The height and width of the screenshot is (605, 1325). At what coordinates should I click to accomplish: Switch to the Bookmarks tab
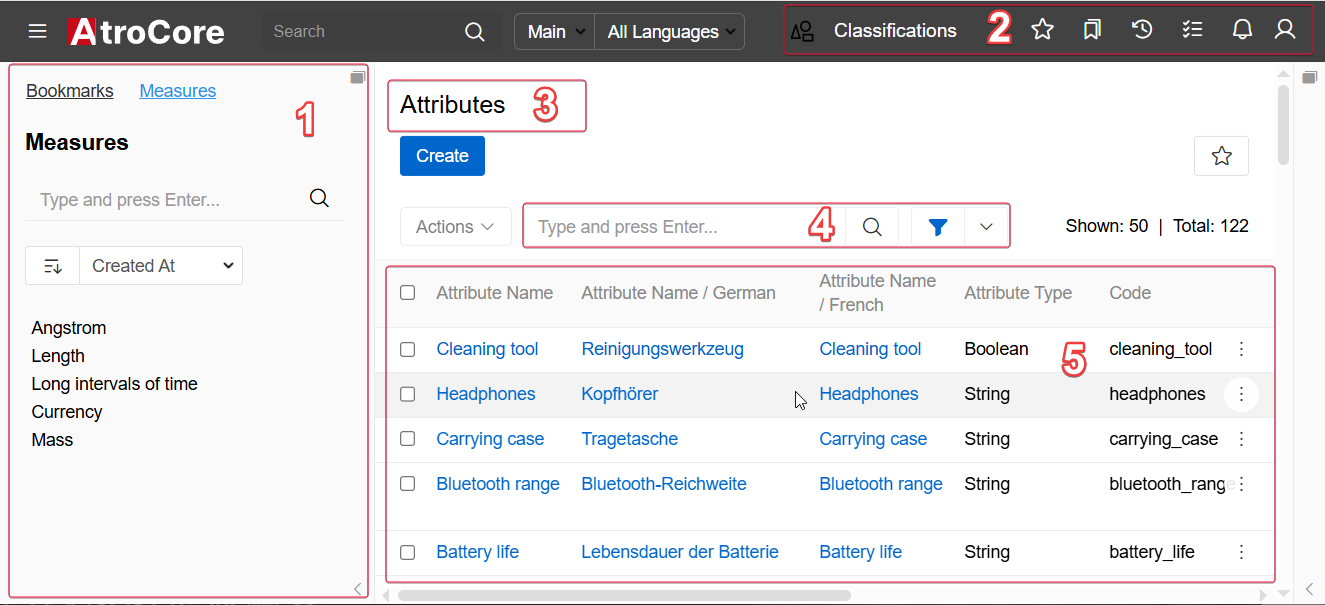[70, 91]
